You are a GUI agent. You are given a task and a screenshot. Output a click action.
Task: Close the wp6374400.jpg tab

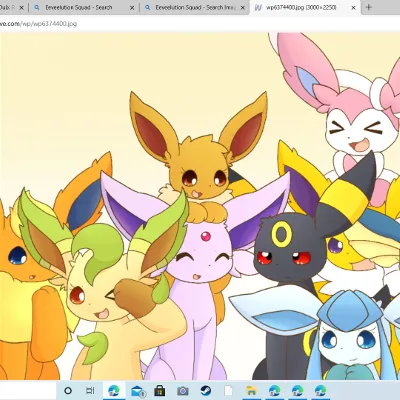tap(353, 8)
